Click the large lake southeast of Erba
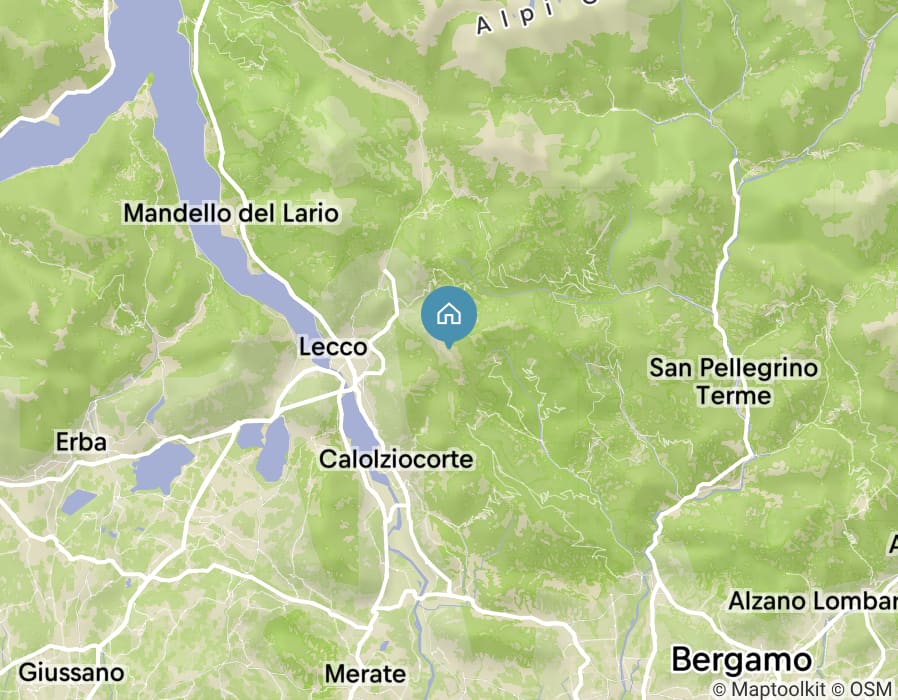 pos(162,467)
